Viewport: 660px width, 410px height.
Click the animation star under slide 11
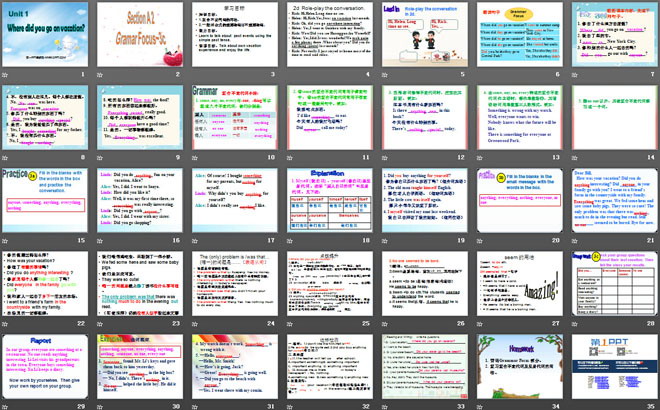pos(290,158)
